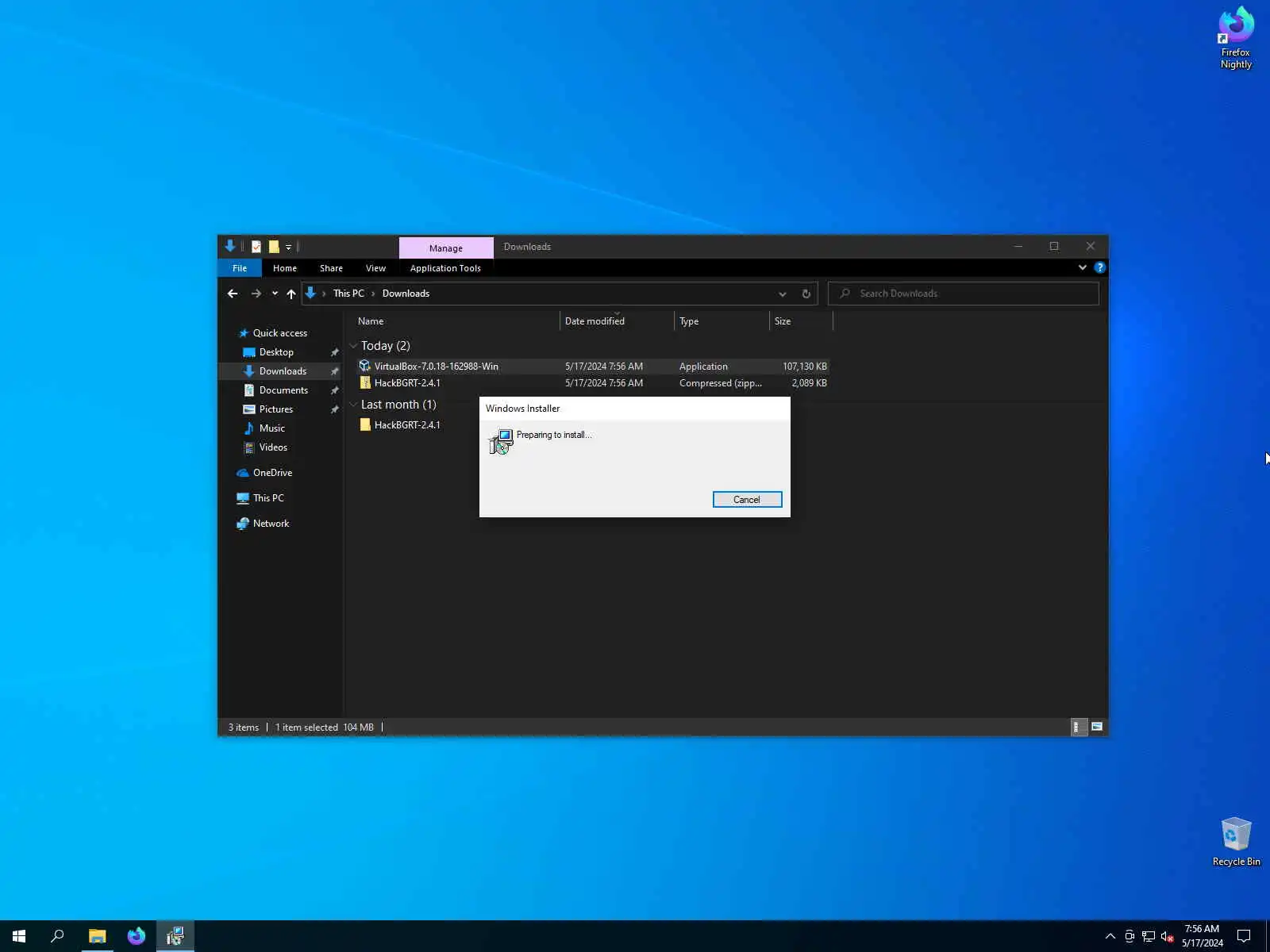Show hidden system tray icons

point(1110,936)
